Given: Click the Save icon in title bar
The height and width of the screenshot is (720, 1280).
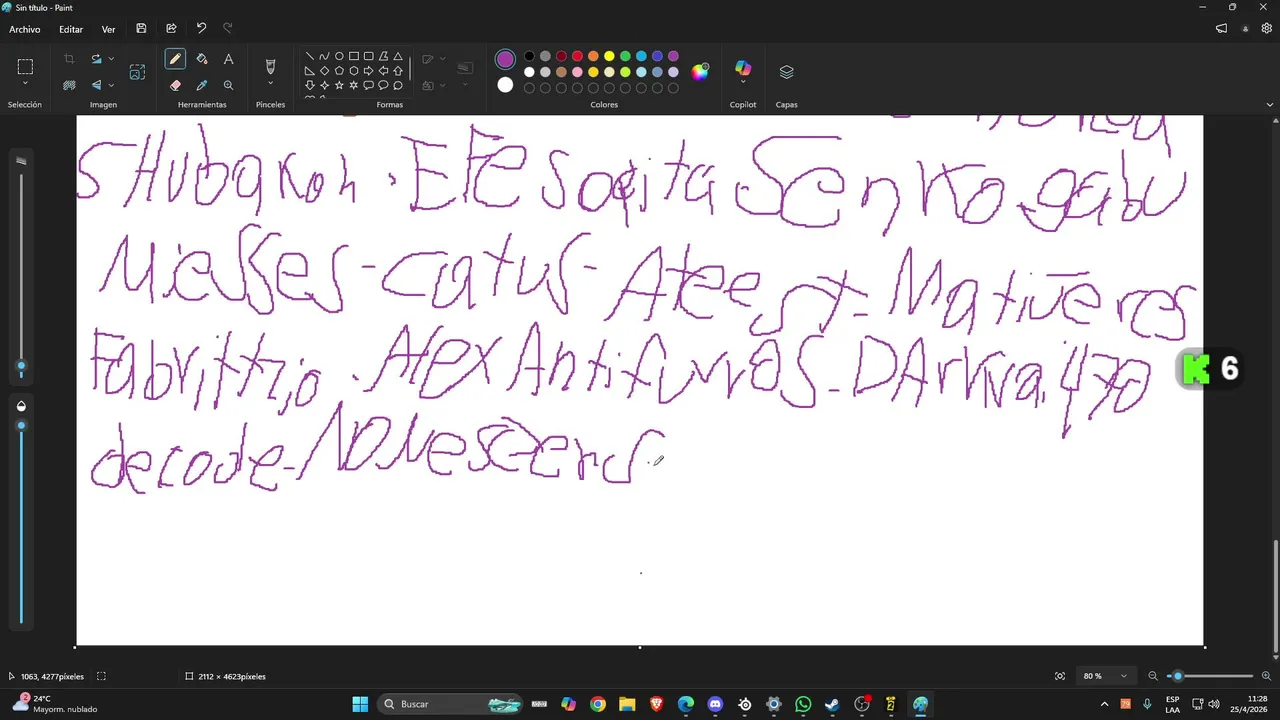Looking at the screenshot, I should click(x=141, y=29).
